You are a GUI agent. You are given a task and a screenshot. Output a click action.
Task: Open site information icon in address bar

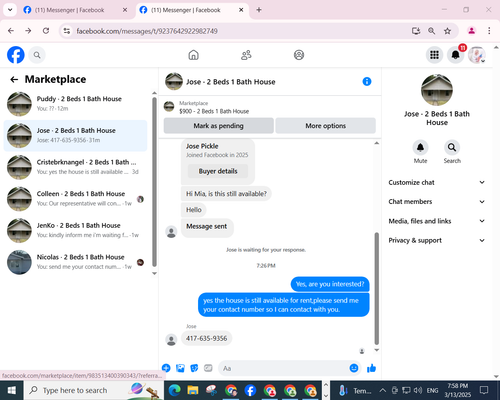pyautogui.click(x=67, y=31)
